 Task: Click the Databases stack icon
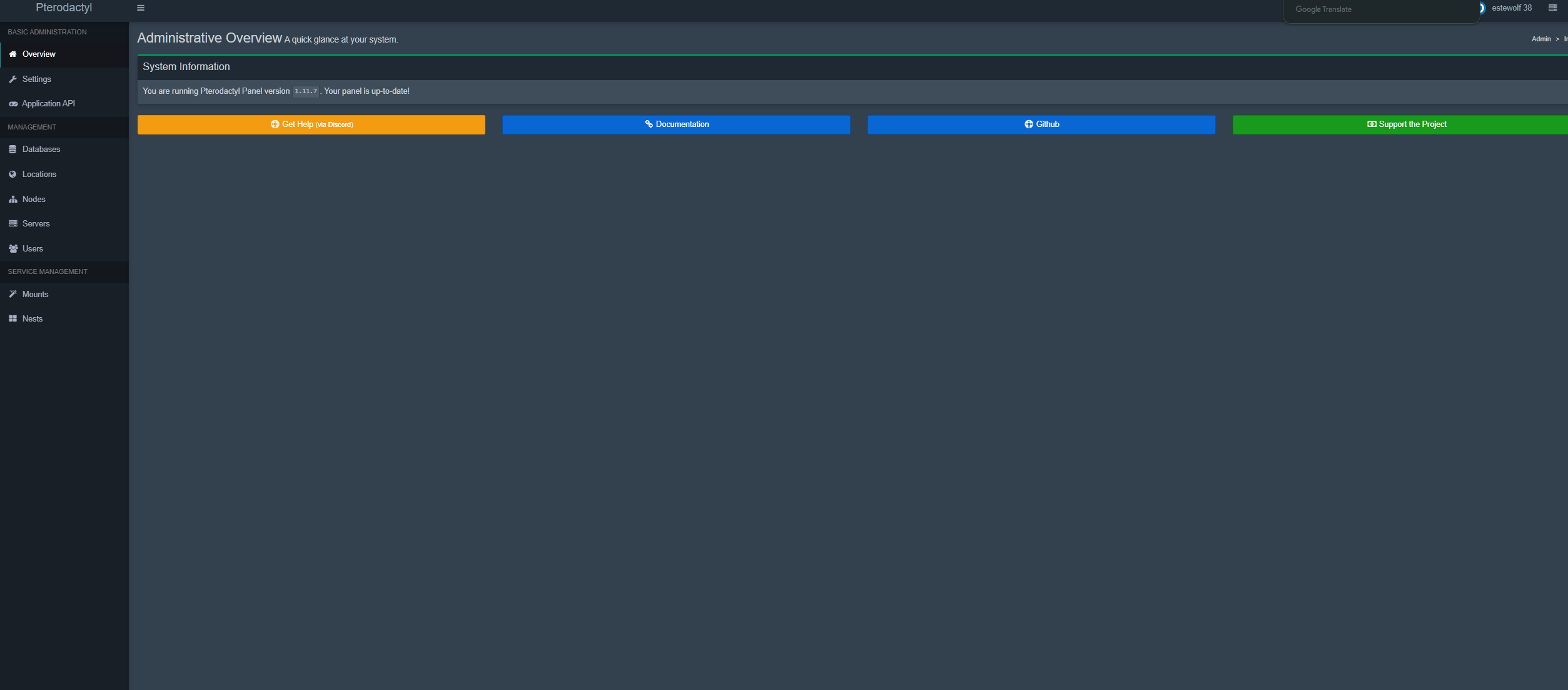coord(13,150)
